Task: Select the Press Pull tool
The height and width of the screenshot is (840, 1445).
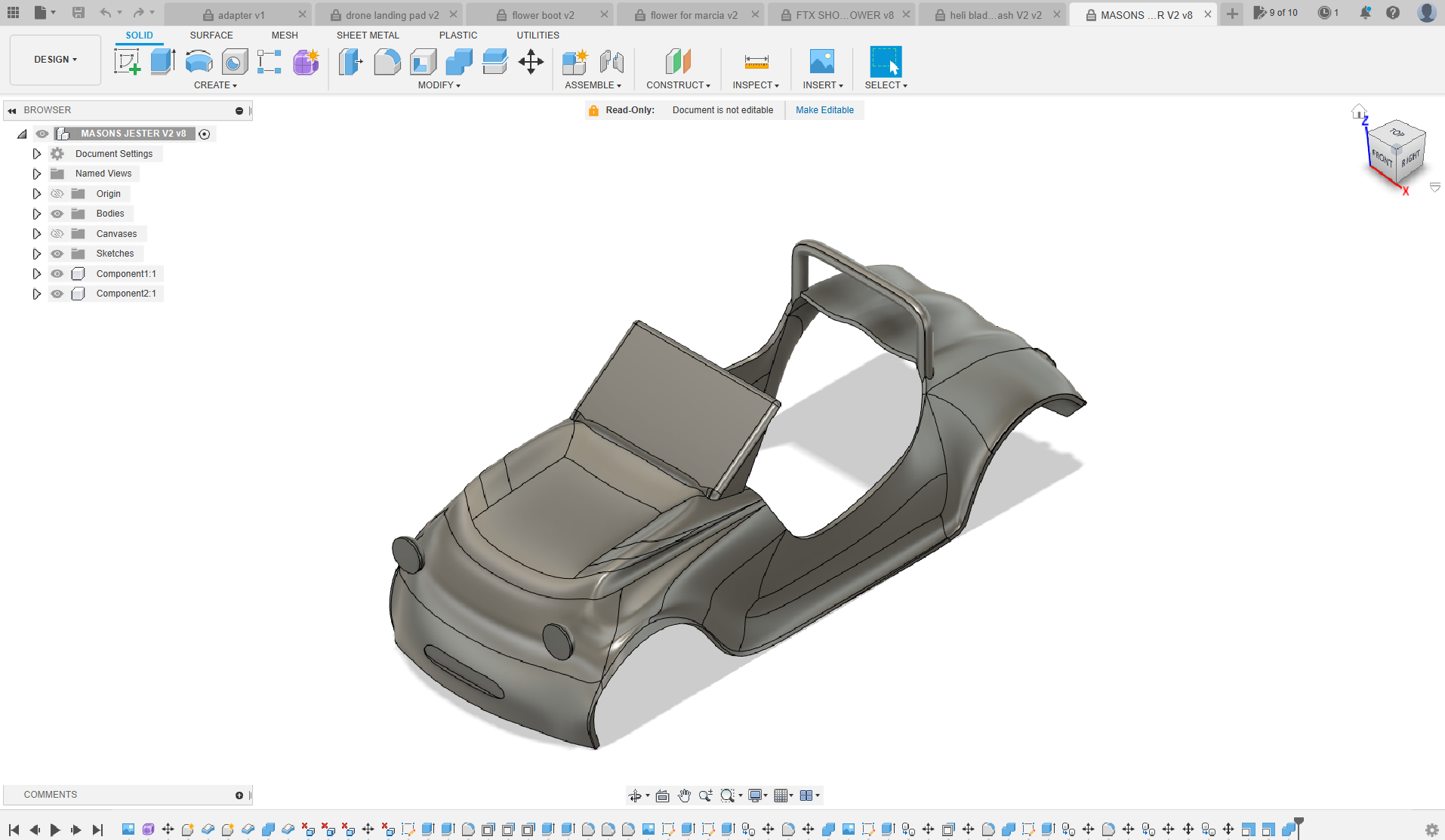Action: click(x=351, y=62)
